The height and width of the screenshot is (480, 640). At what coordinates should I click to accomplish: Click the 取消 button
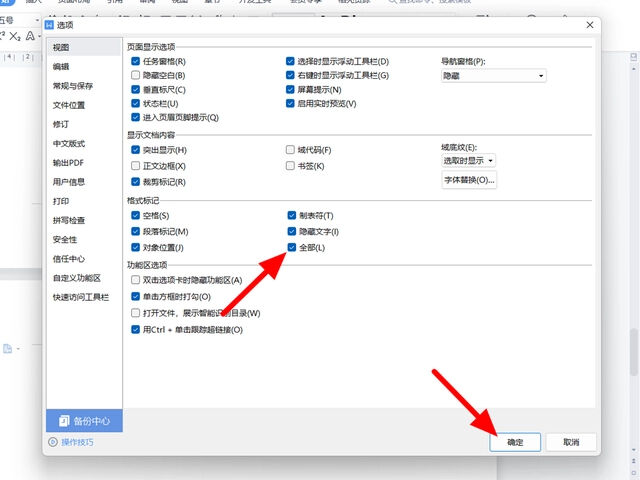[571, 442]
